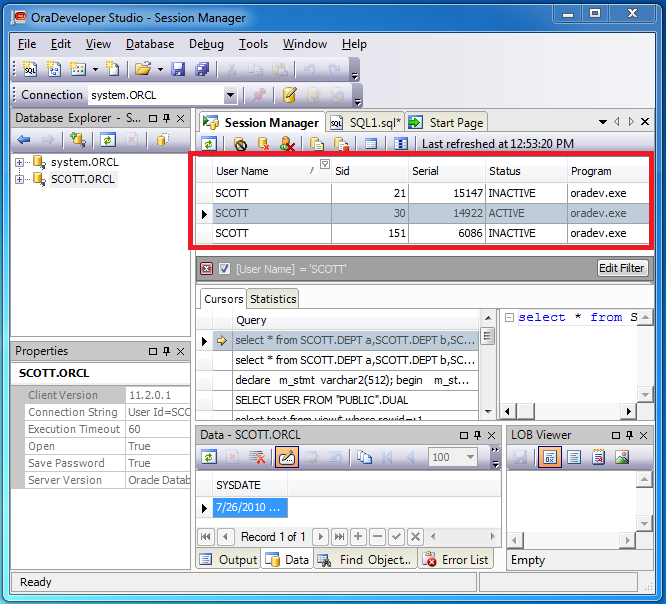Click the Open file folder icon
This screenshot has height=604, width=666.
pos(143,69)
